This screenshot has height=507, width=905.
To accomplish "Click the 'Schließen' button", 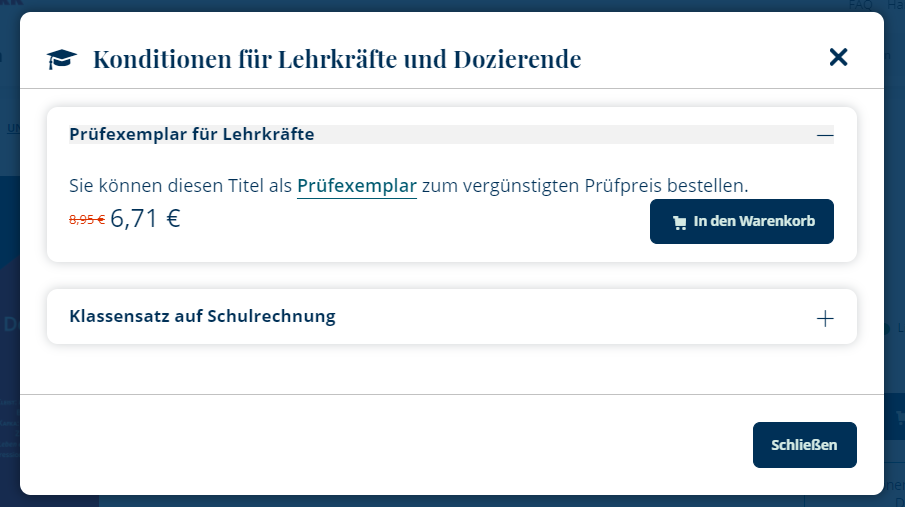I will 804,445.
